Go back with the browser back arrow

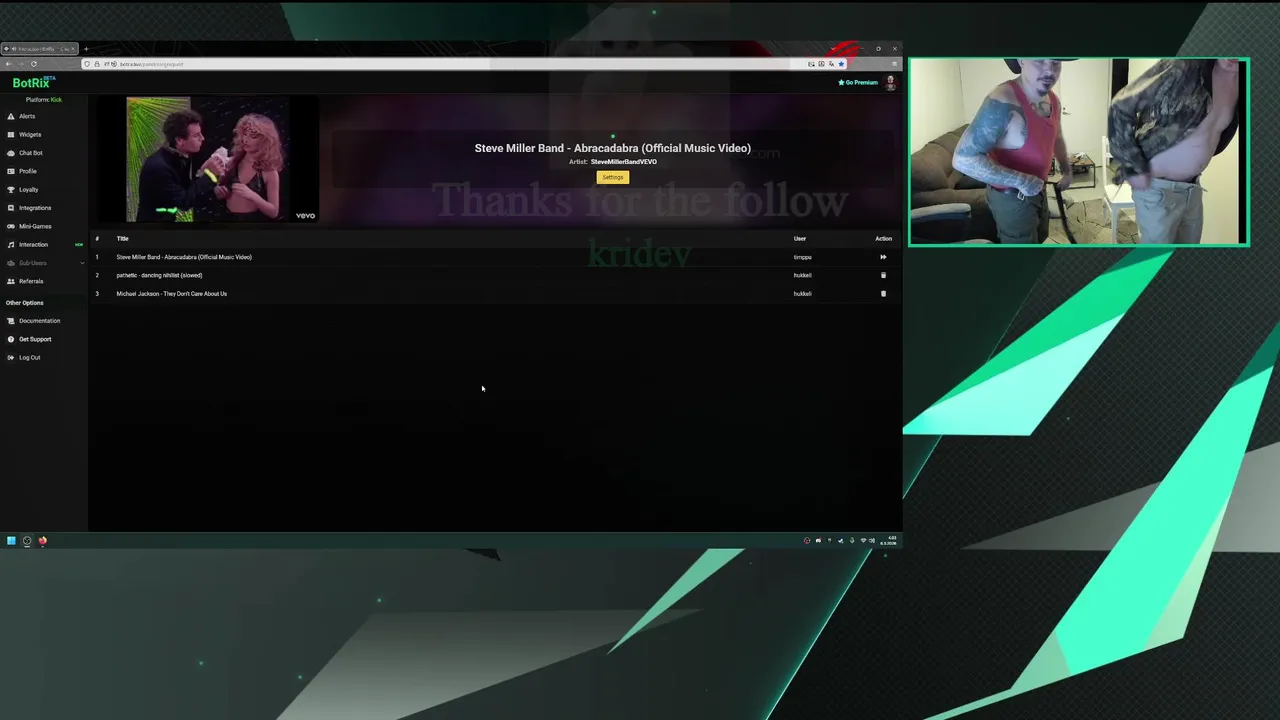[x=8, y=64]
